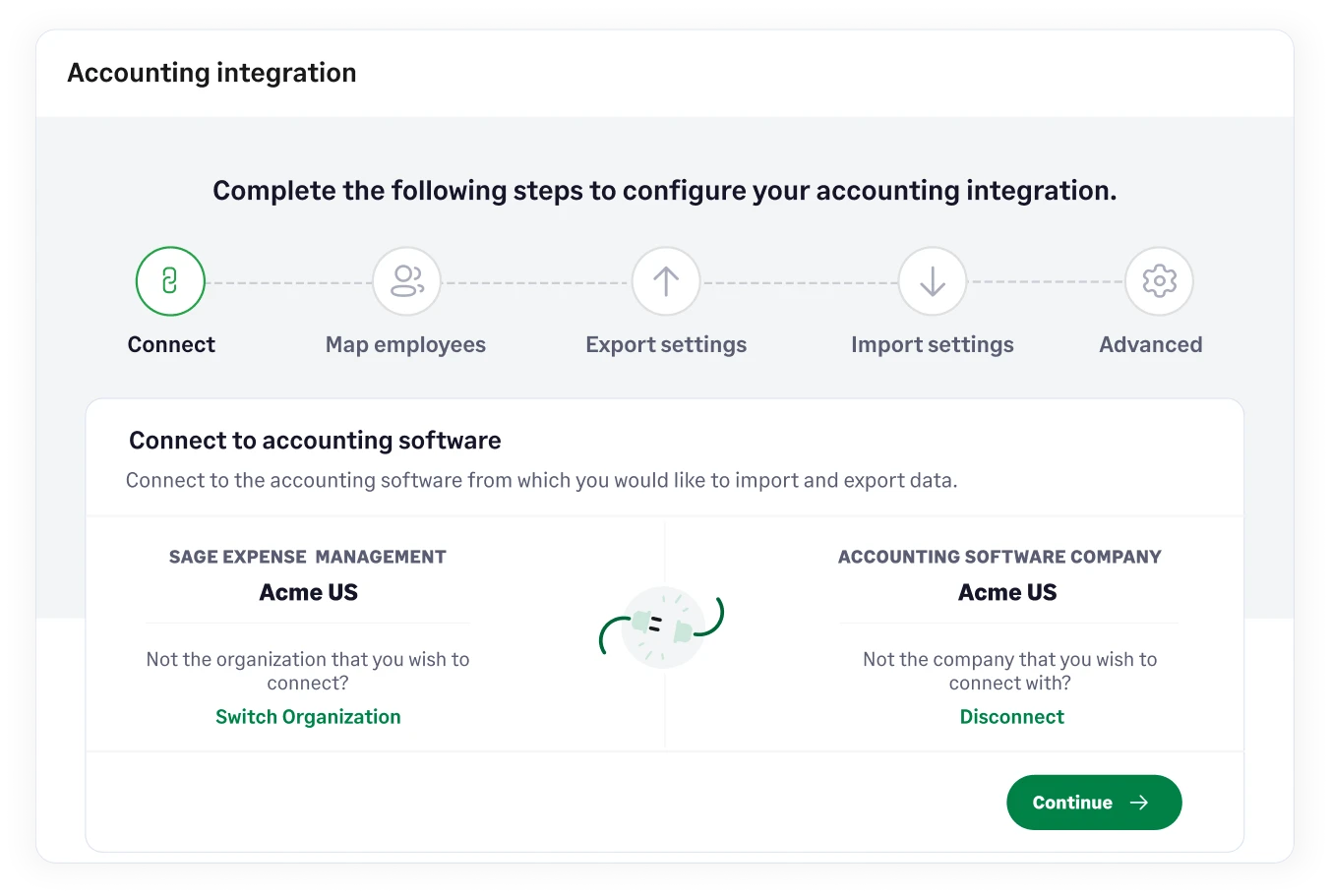Click the SAGE EXPENSE MANAGEMENT header

(x=308, y=557)
